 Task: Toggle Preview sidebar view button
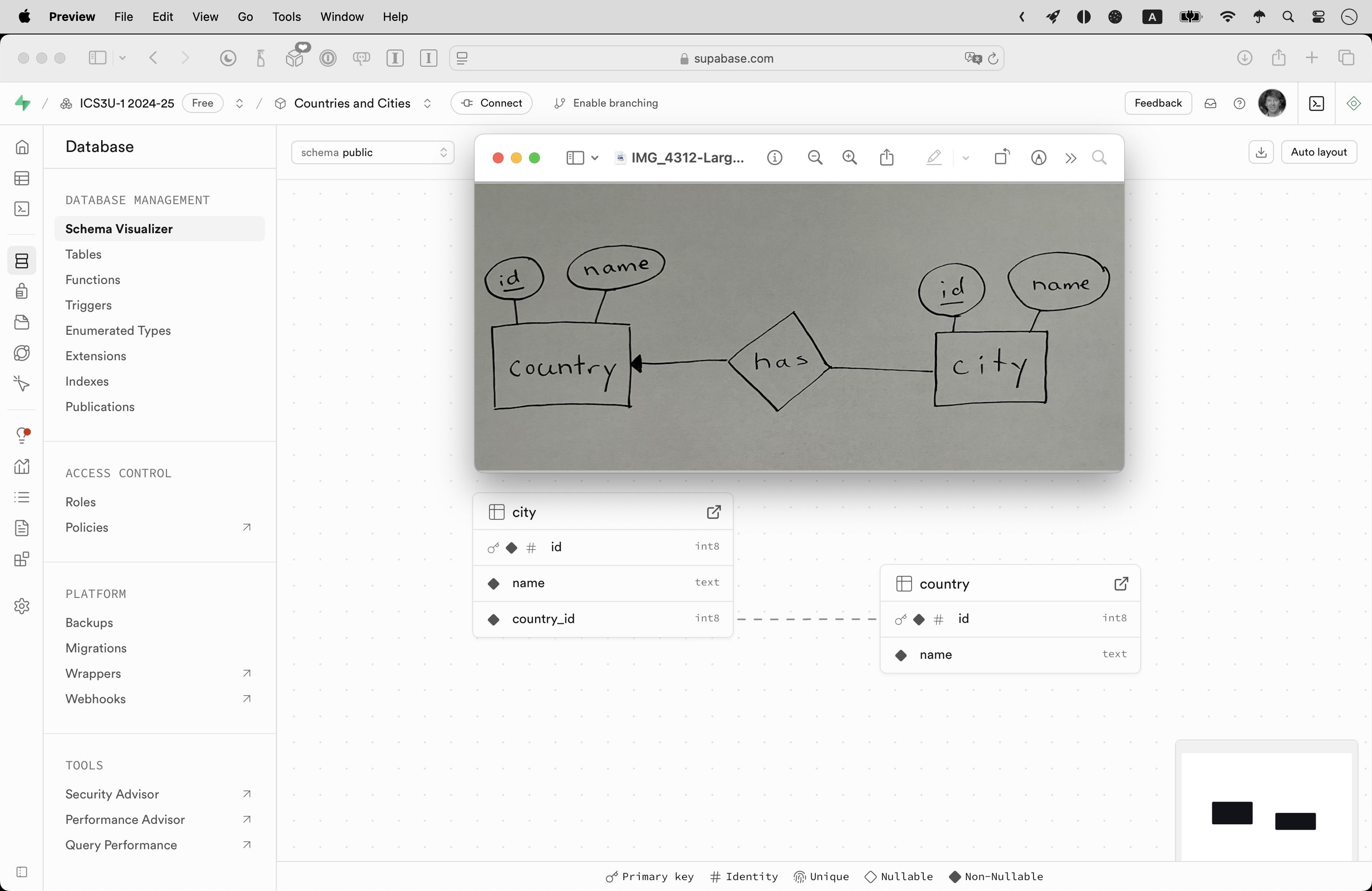(575, 157)
